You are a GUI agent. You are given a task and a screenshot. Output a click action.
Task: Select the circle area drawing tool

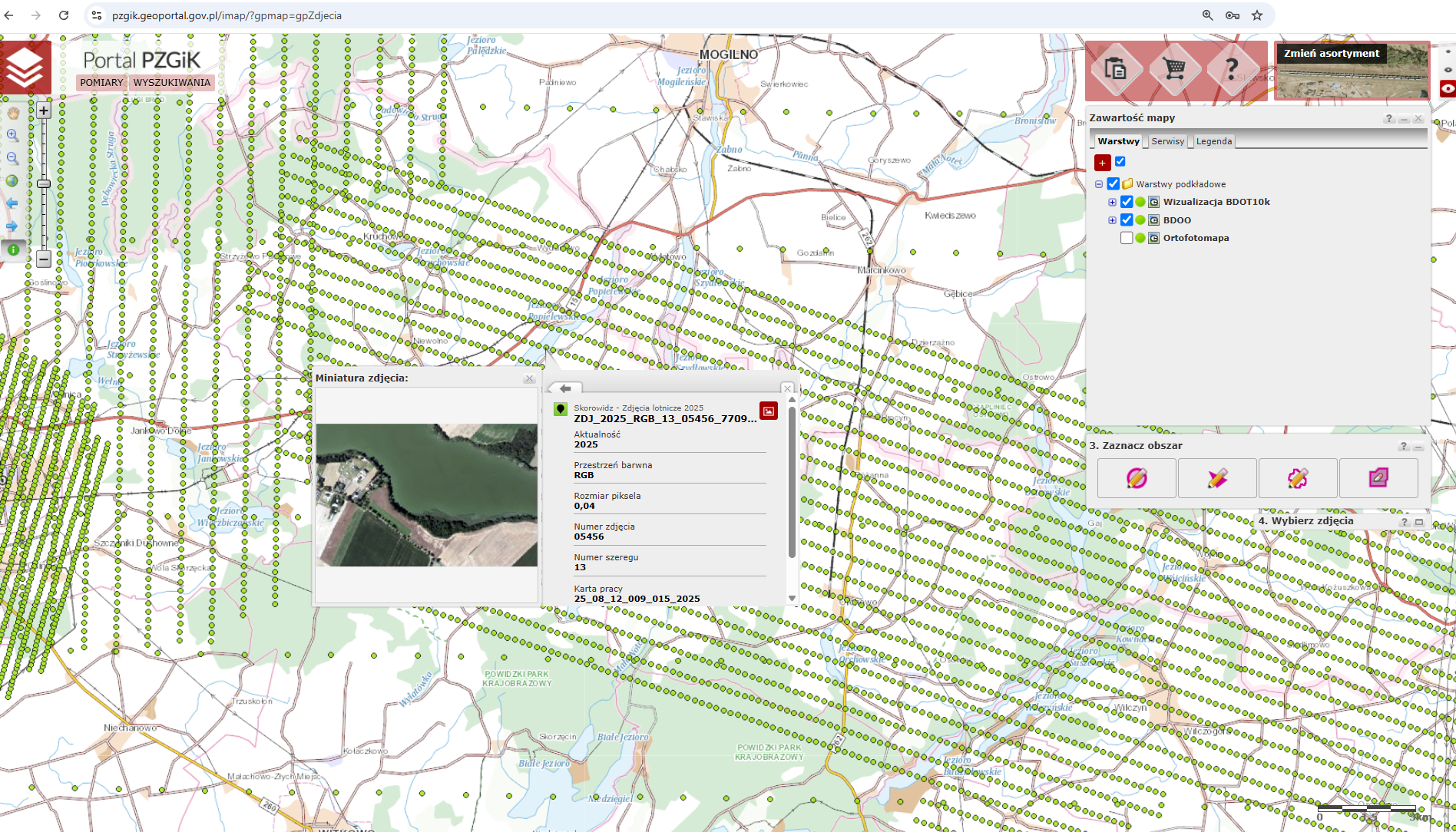pos(1137,478)
